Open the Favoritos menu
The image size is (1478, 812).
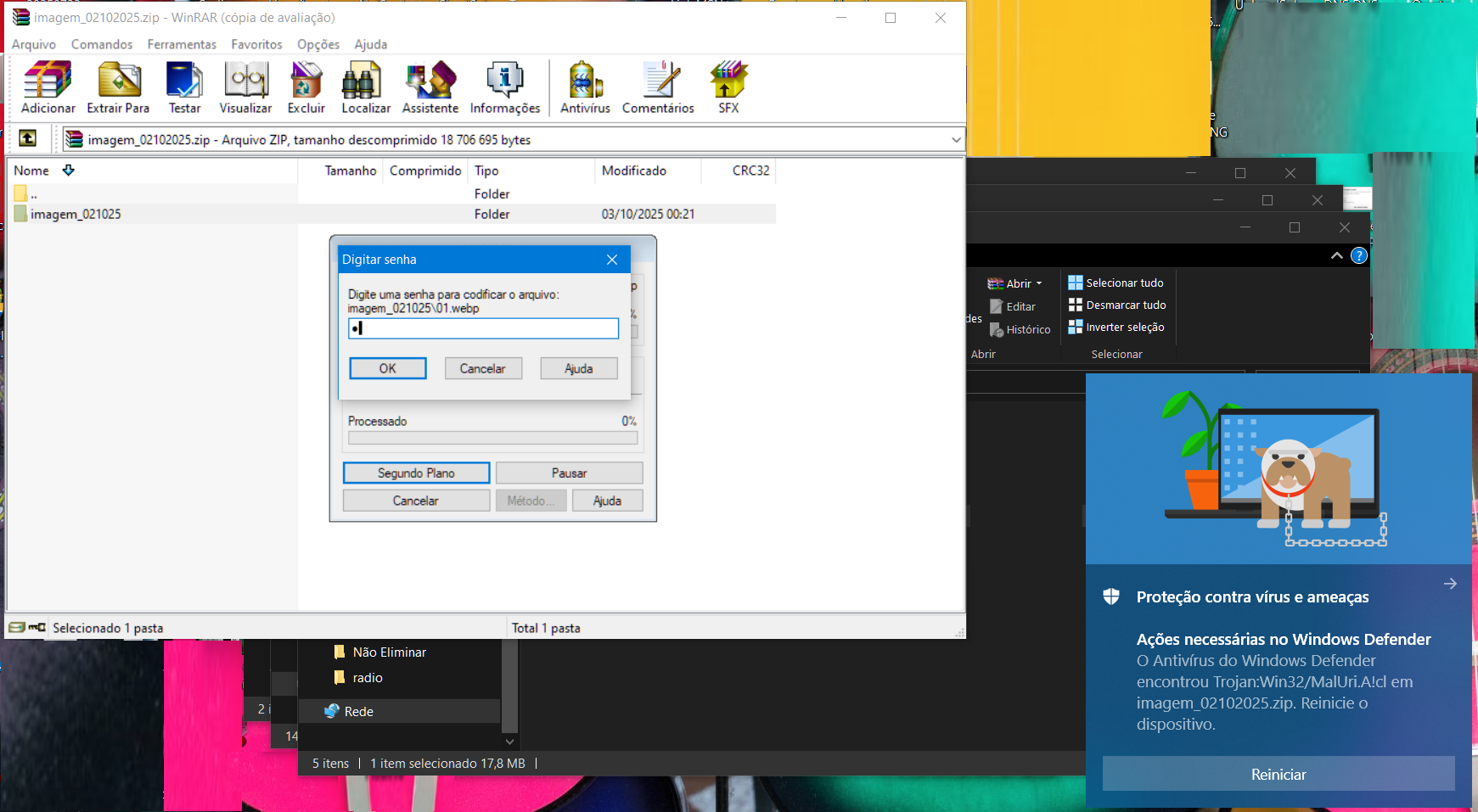coord(256,44)
